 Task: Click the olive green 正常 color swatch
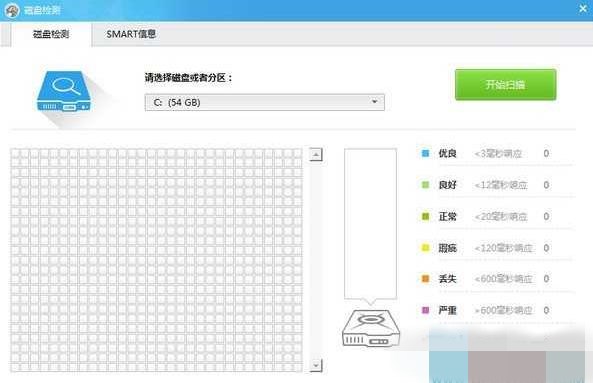point(425,216)
